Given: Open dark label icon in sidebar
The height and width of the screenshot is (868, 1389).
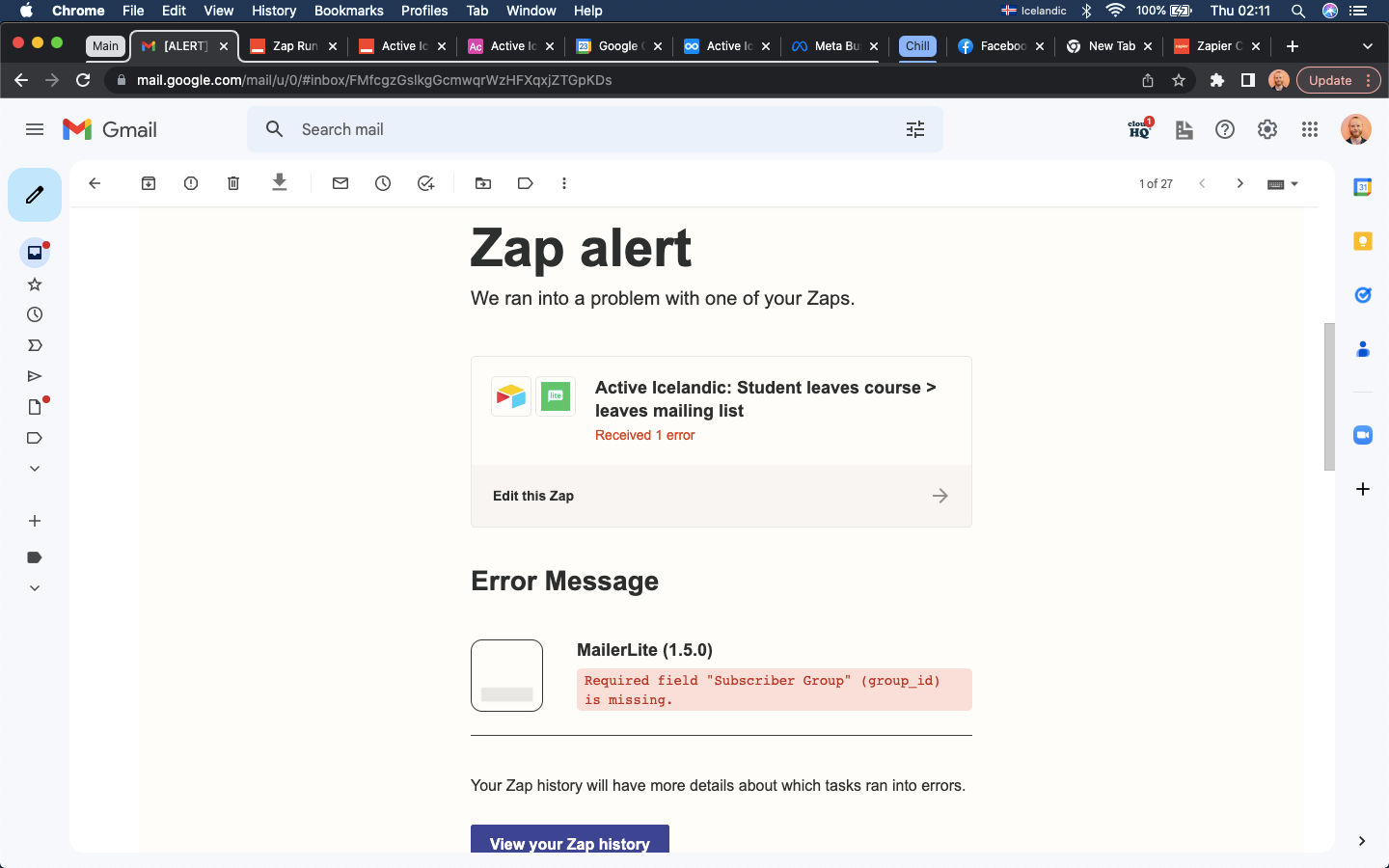Looking at the screenshot, I should click(35, 557).
